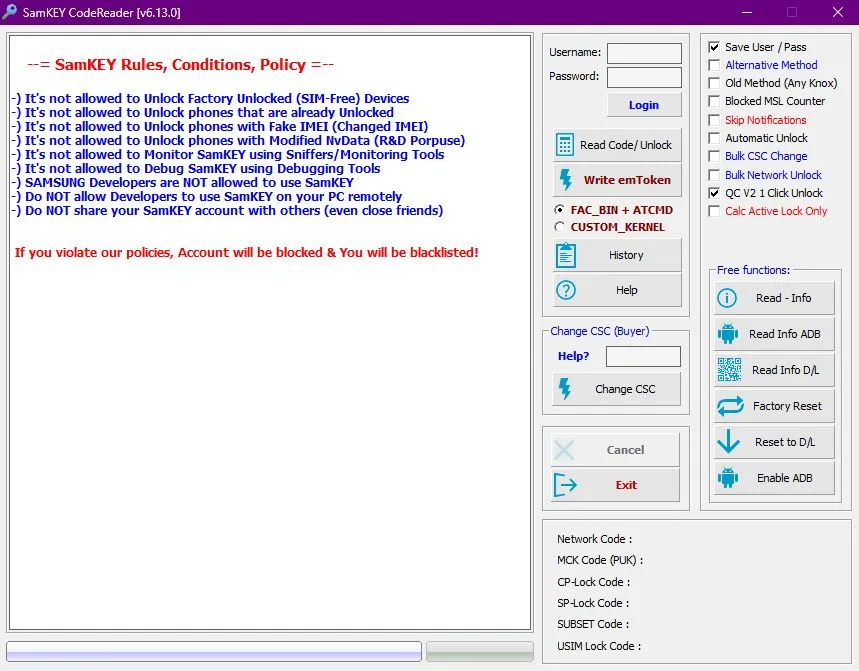Click the Read Code/ Unlock label
Viewport: 859px width, 671px height.
click(x=626, y=145)
